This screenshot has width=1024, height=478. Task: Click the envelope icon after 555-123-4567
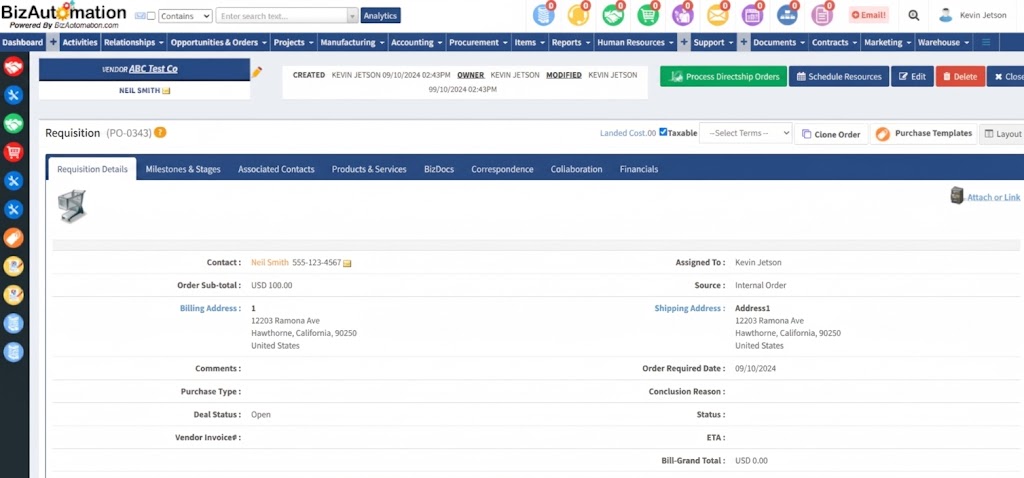[x=347, y=263]
